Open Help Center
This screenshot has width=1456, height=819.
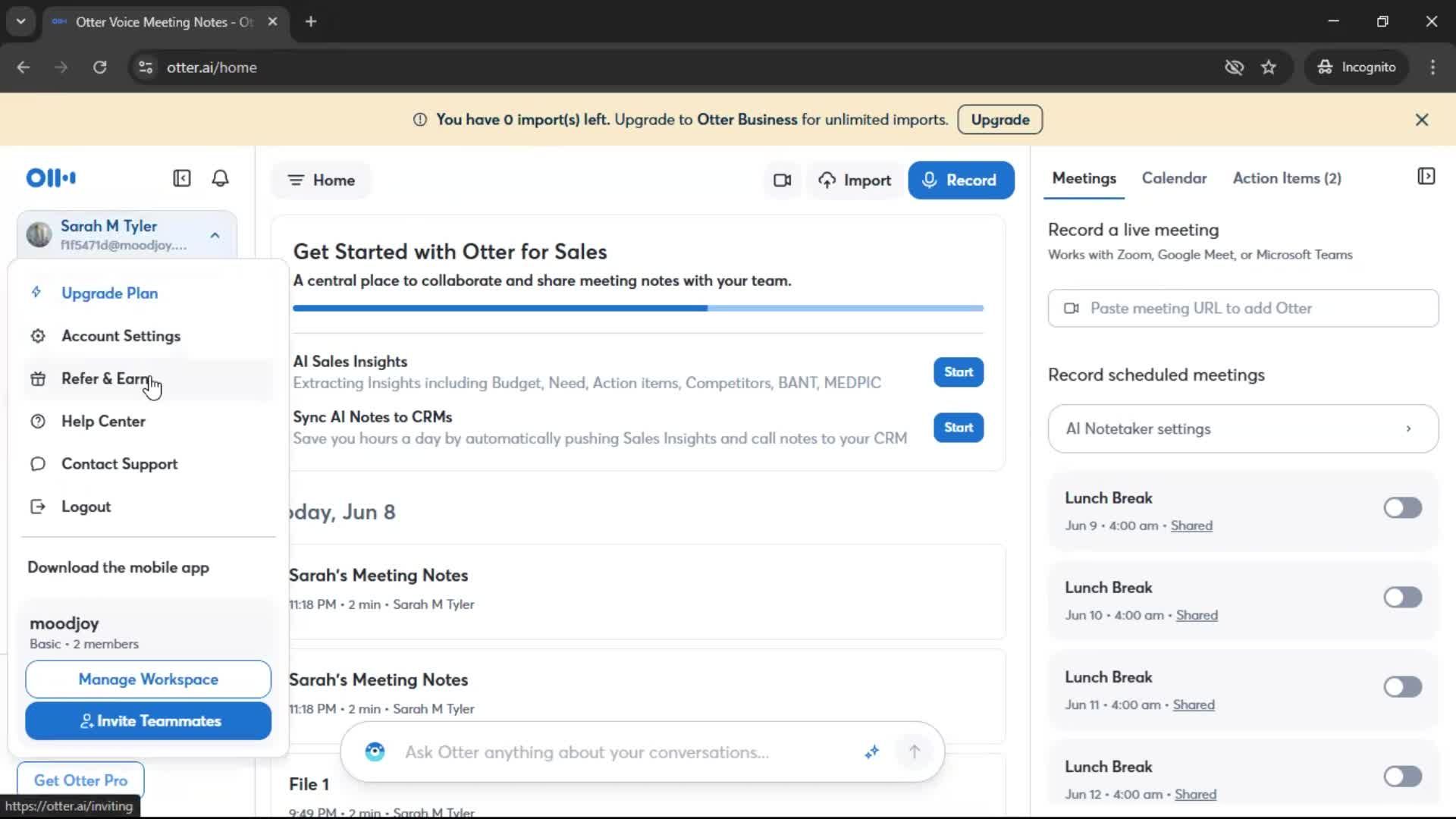(148, 422)
